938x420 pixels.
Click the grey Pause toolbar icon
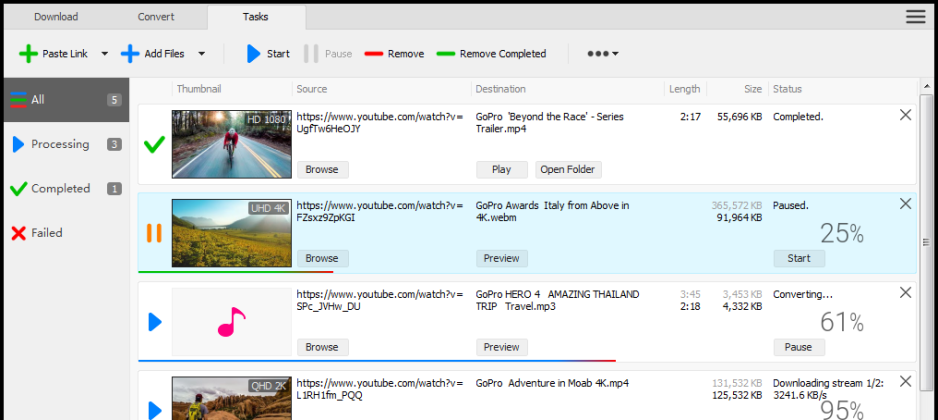pos(310,54)
